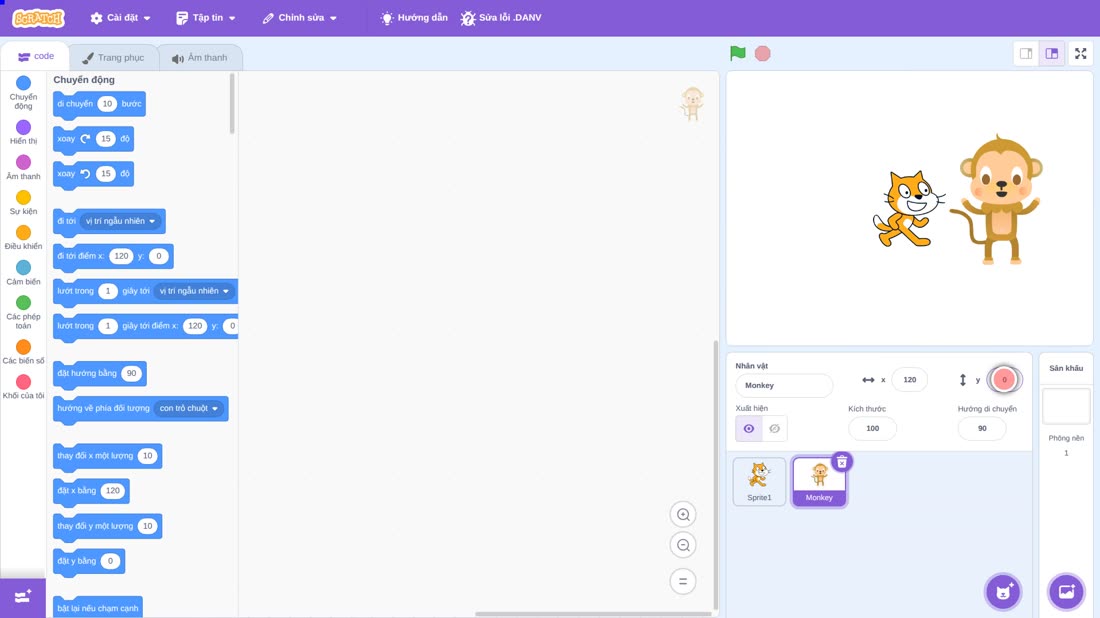Select the Monkey sprite thumbnail
1100x618 pixels.
(x=819, y=481)
